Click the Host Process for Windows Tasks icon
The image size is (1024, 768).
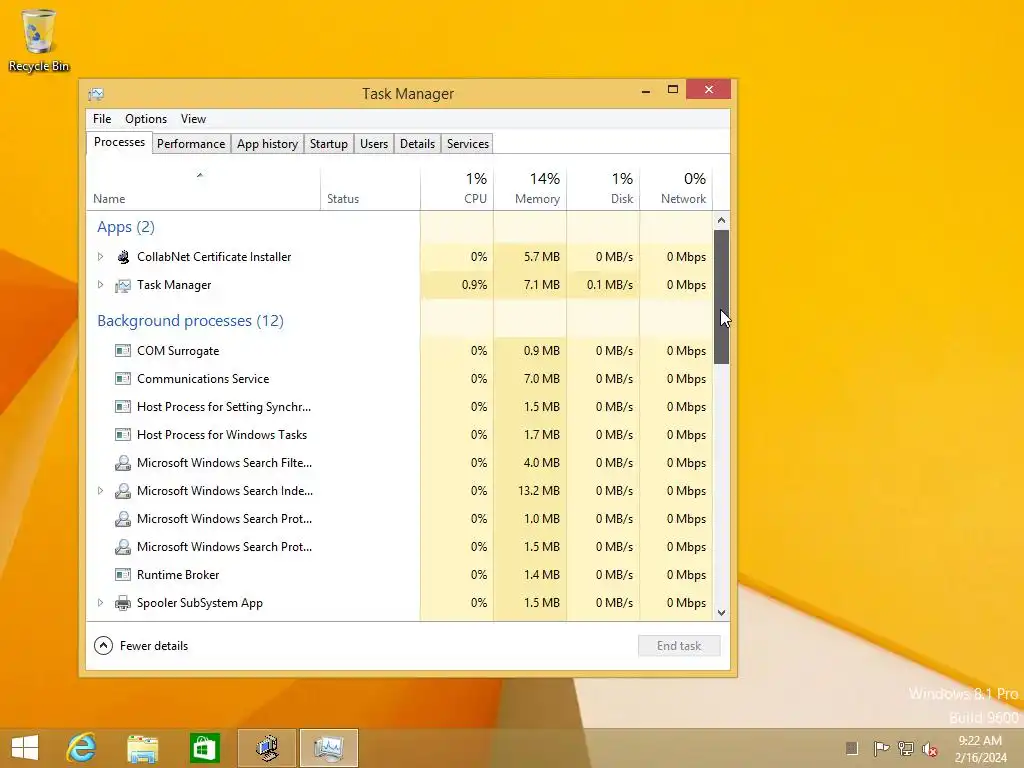click(123, 435)
